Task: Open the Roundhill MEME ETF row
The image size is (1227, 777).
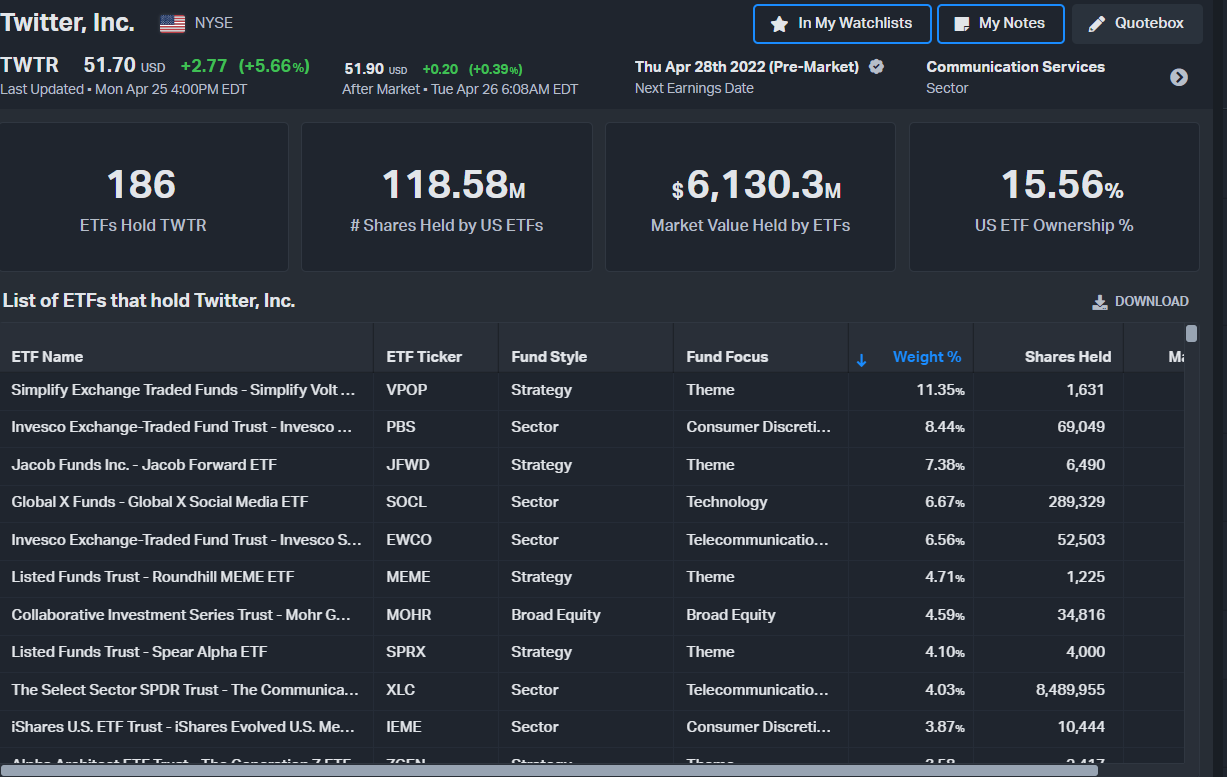Action: (x=153, y=577)
